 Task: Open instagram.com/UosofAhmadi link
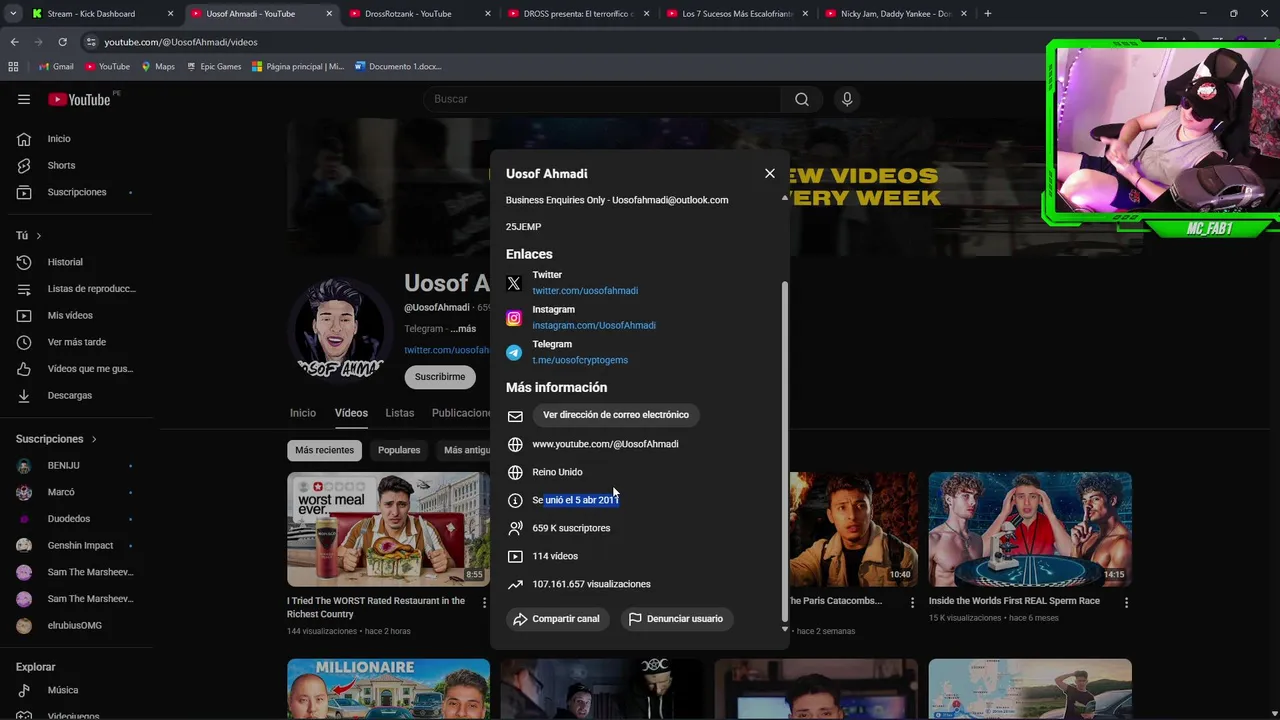pyautogui.click(x=594, y=325)
